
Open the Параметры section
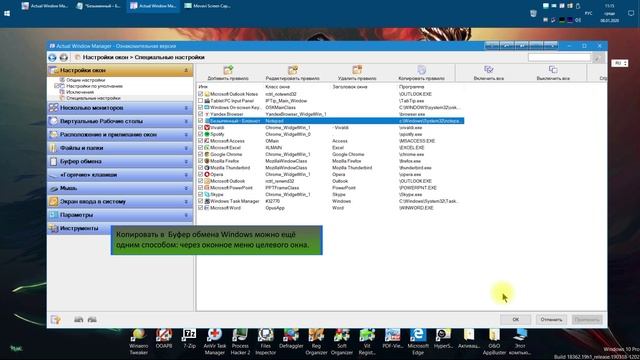click(120, 215)
